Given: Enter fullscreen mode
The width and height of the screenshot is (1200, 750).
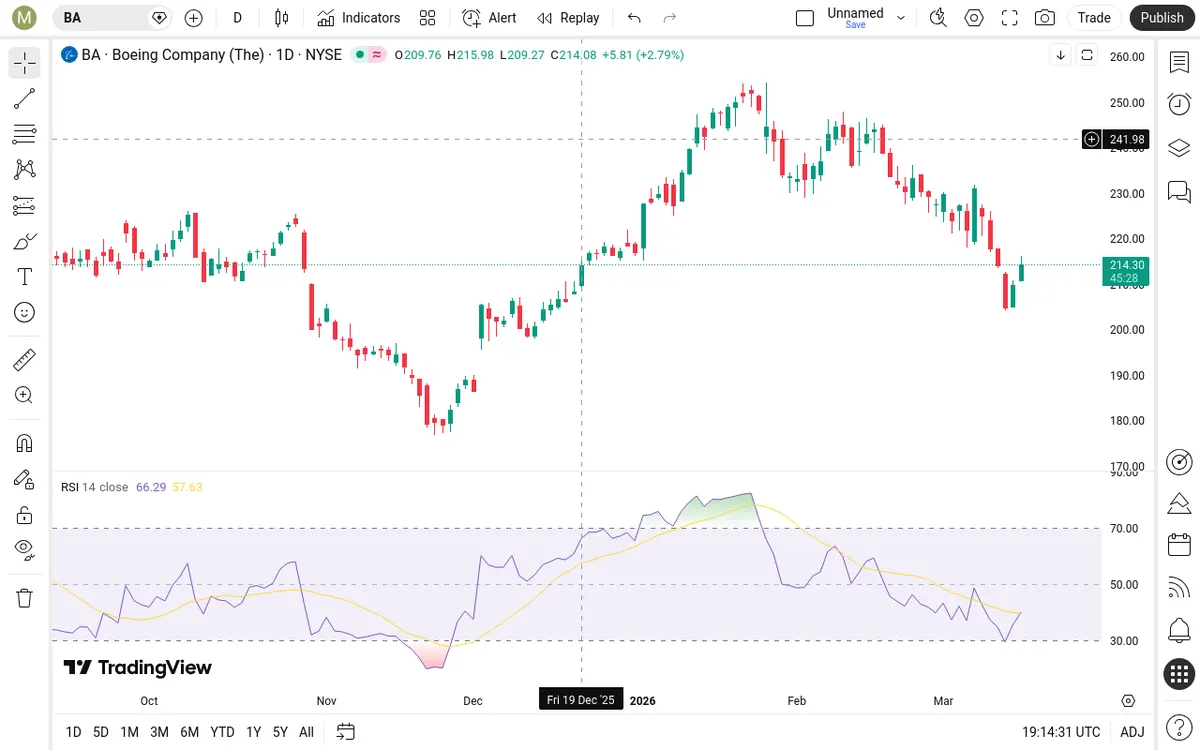Looking at the screenshot, I should click(1010, 18).
